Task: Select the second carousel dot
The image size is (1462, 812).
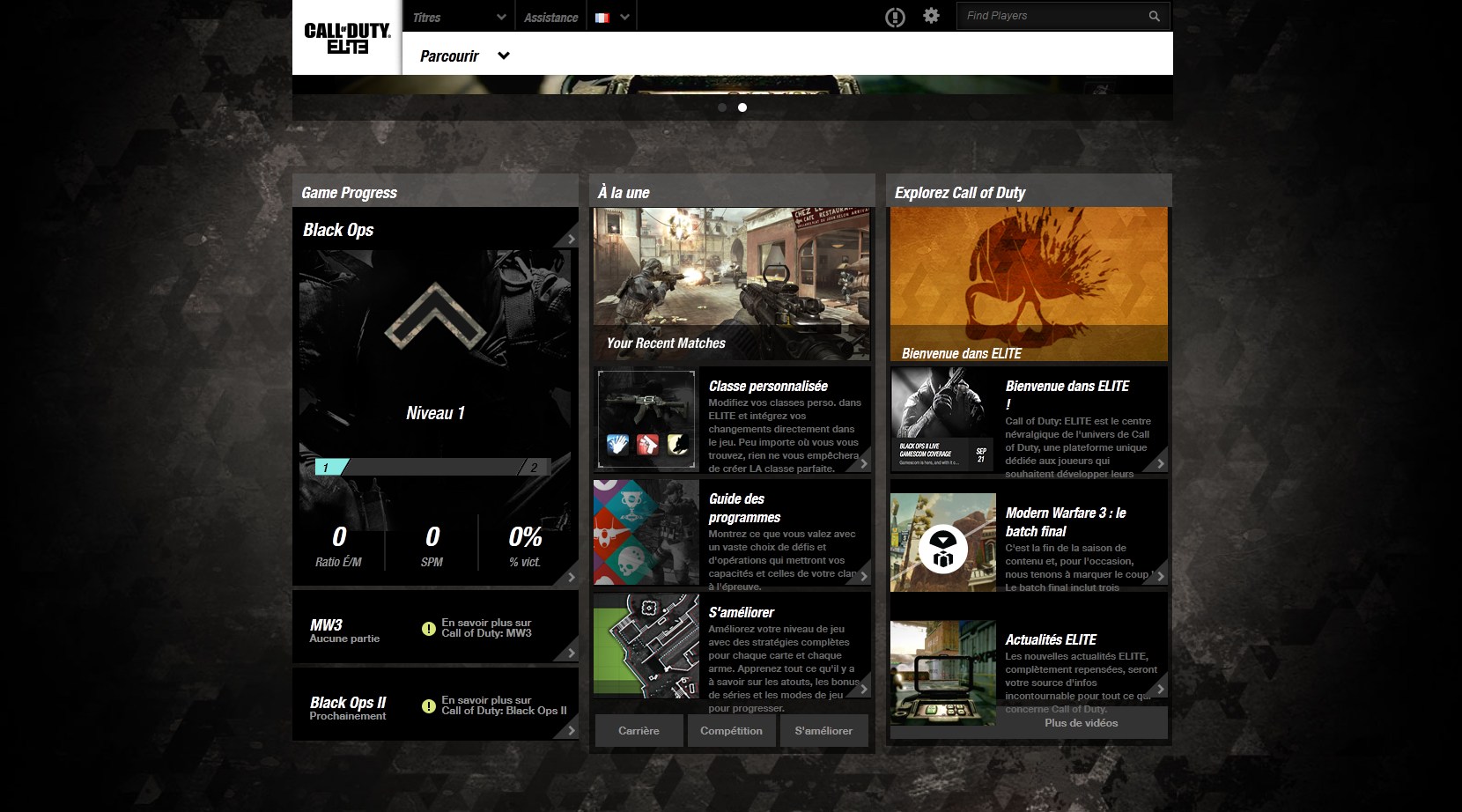Action: point(742,107)
